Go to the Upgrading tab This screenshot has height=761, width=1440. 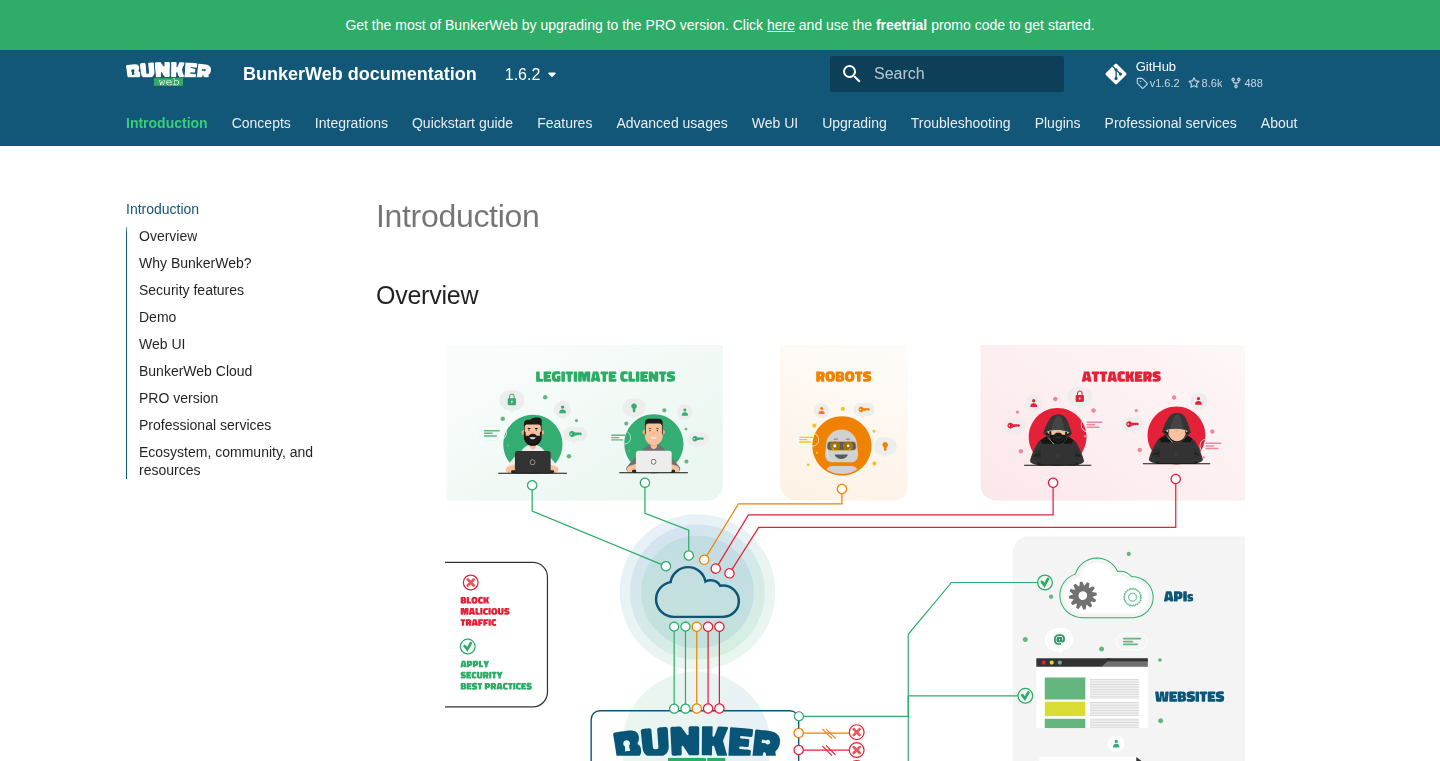854,123
